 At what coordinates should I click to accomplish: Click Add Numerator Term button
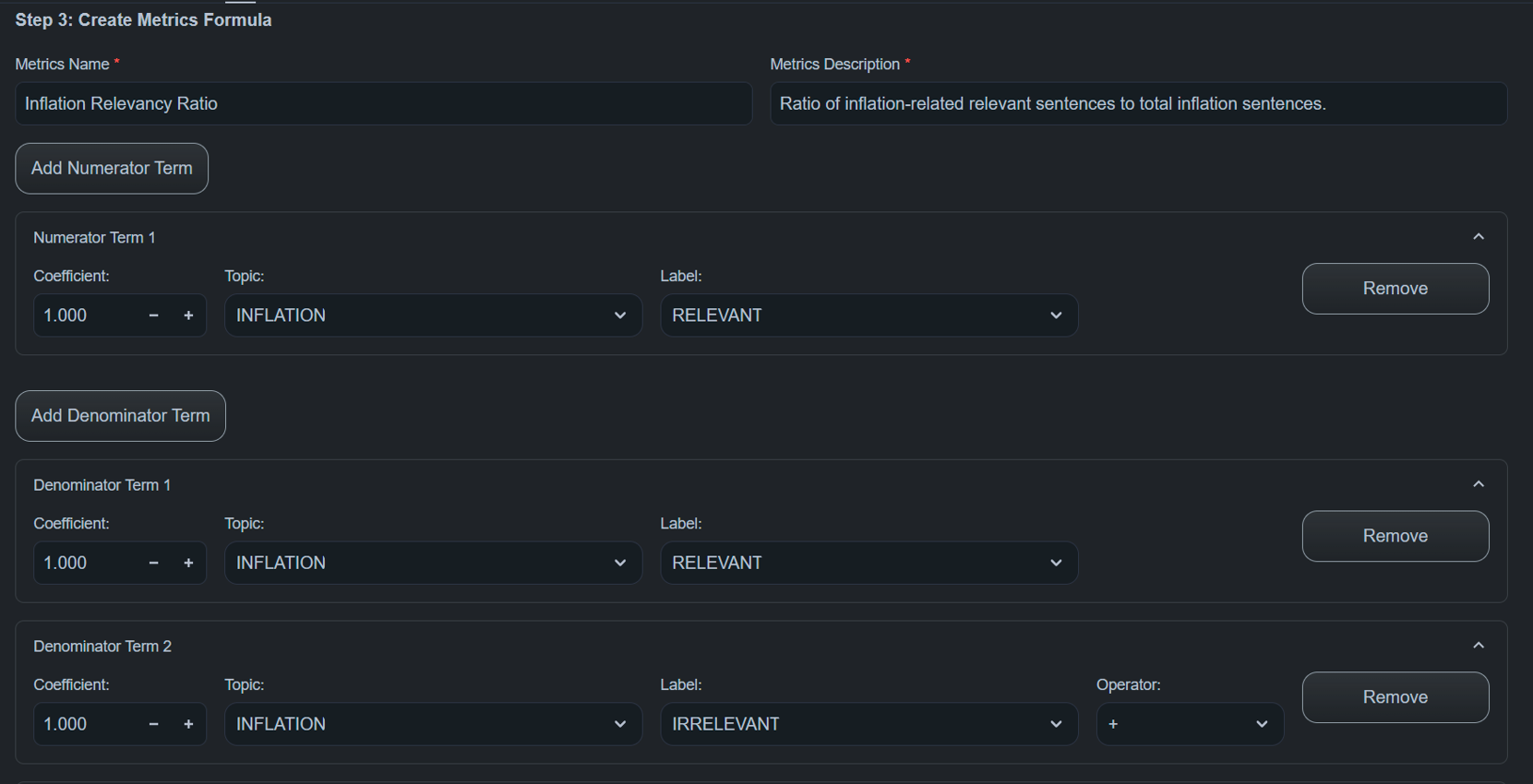112,169
